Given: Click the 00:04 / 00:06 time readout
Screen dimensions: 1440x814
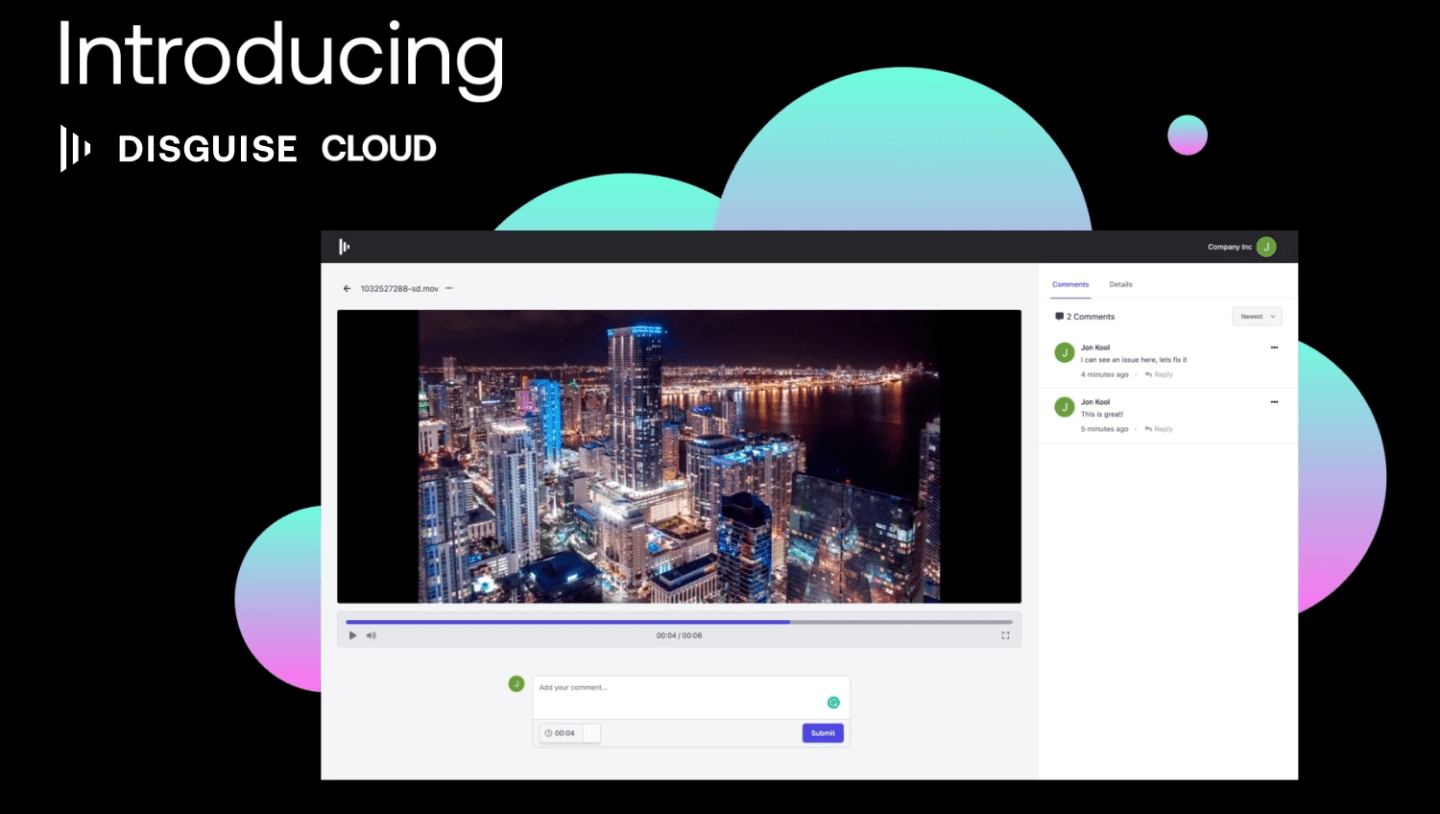Looking at the screenshot, I should [679, 635].
